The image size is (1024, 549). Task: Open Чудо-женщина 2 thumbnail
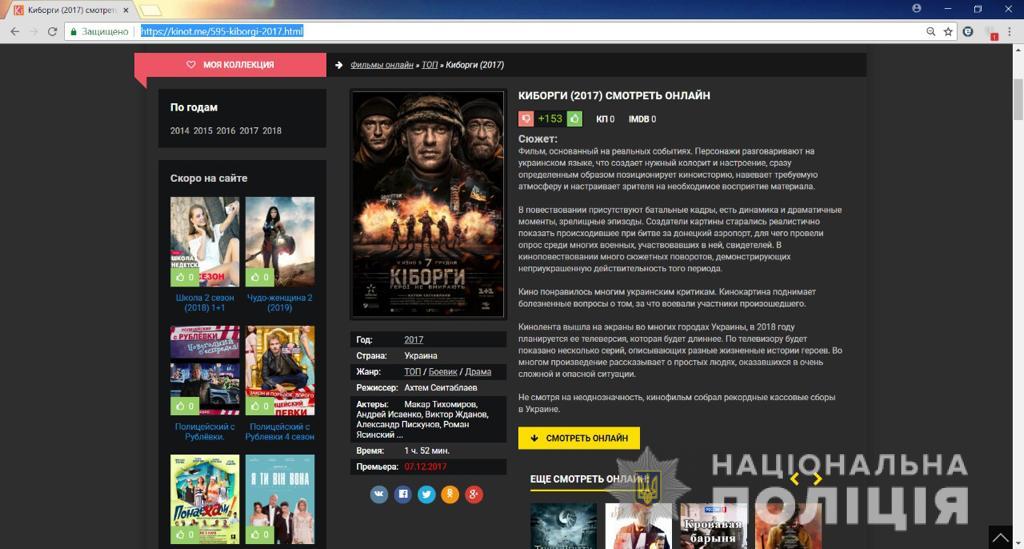pyautogui.click(x=280, y=242)
